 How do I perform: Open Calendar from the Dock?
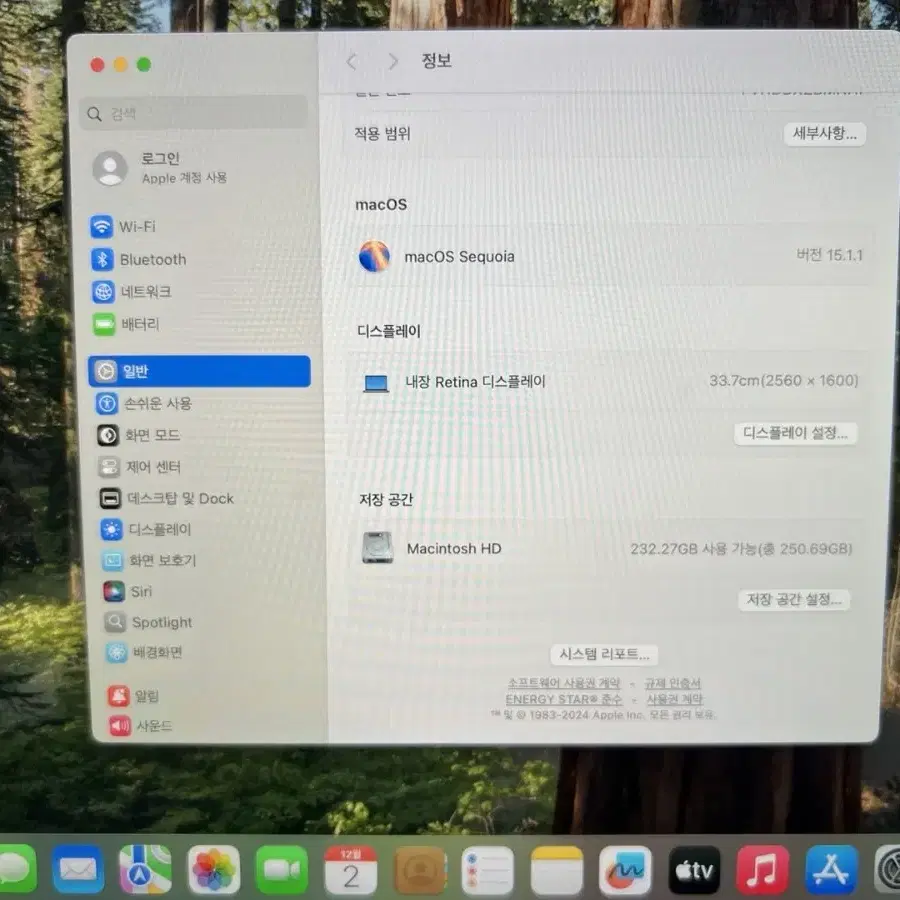point(351,869)
